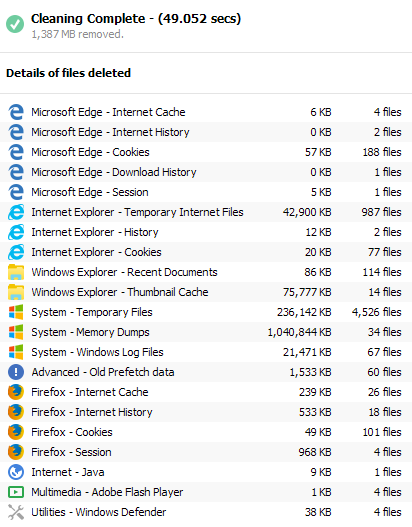Click the Edge icon beside Internet Cache

click(x=16, y=112)
